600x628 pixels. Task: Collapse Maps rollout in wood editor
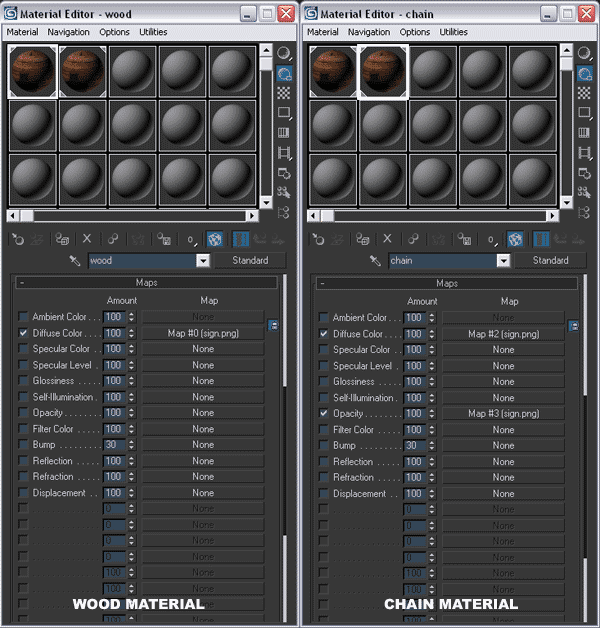[146, 283]
